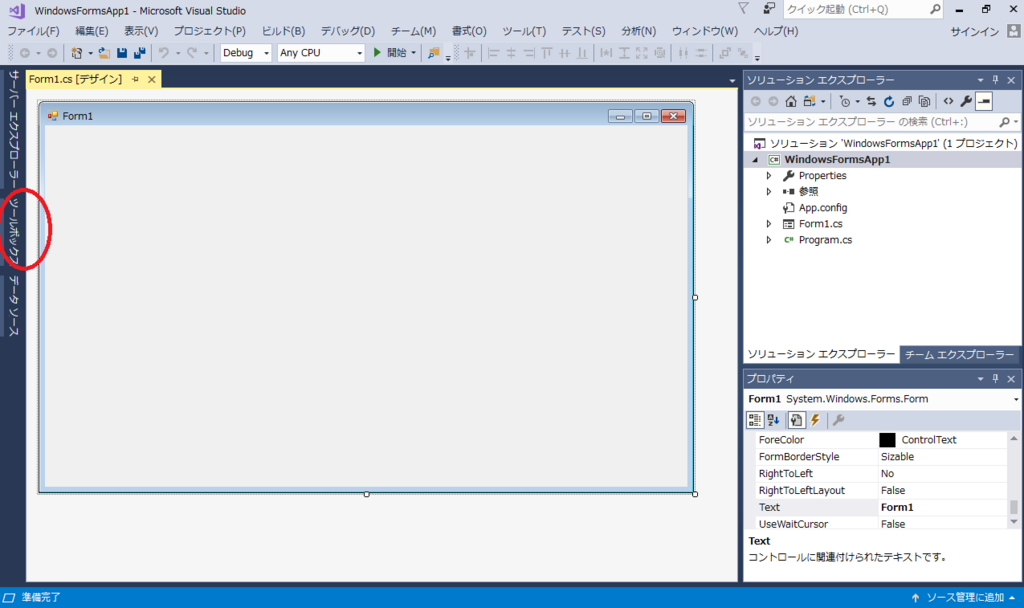Click the Events lightning bolt icon

pyautogui.click(x=815, y=420)
